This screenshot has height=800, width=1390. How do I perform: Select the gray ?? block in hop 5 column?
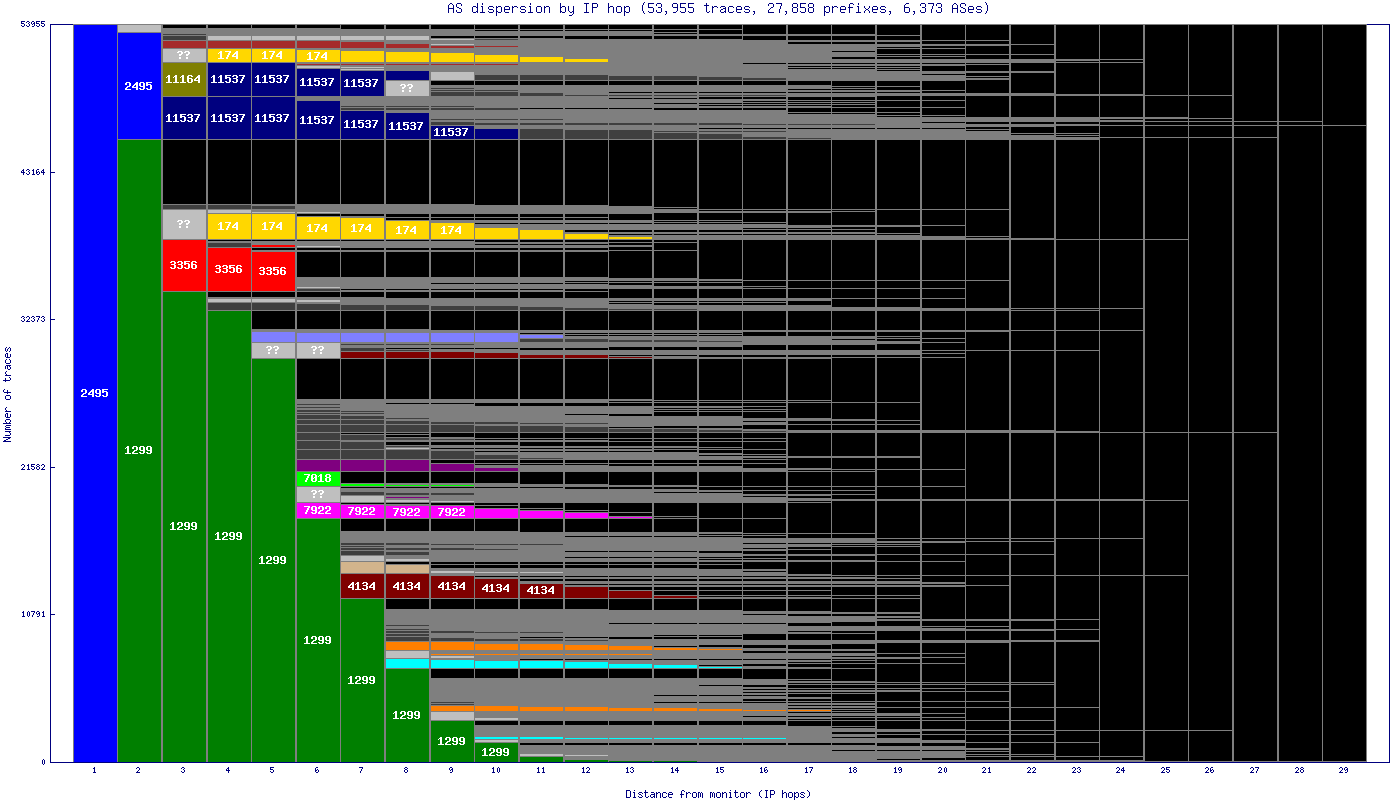273,351
